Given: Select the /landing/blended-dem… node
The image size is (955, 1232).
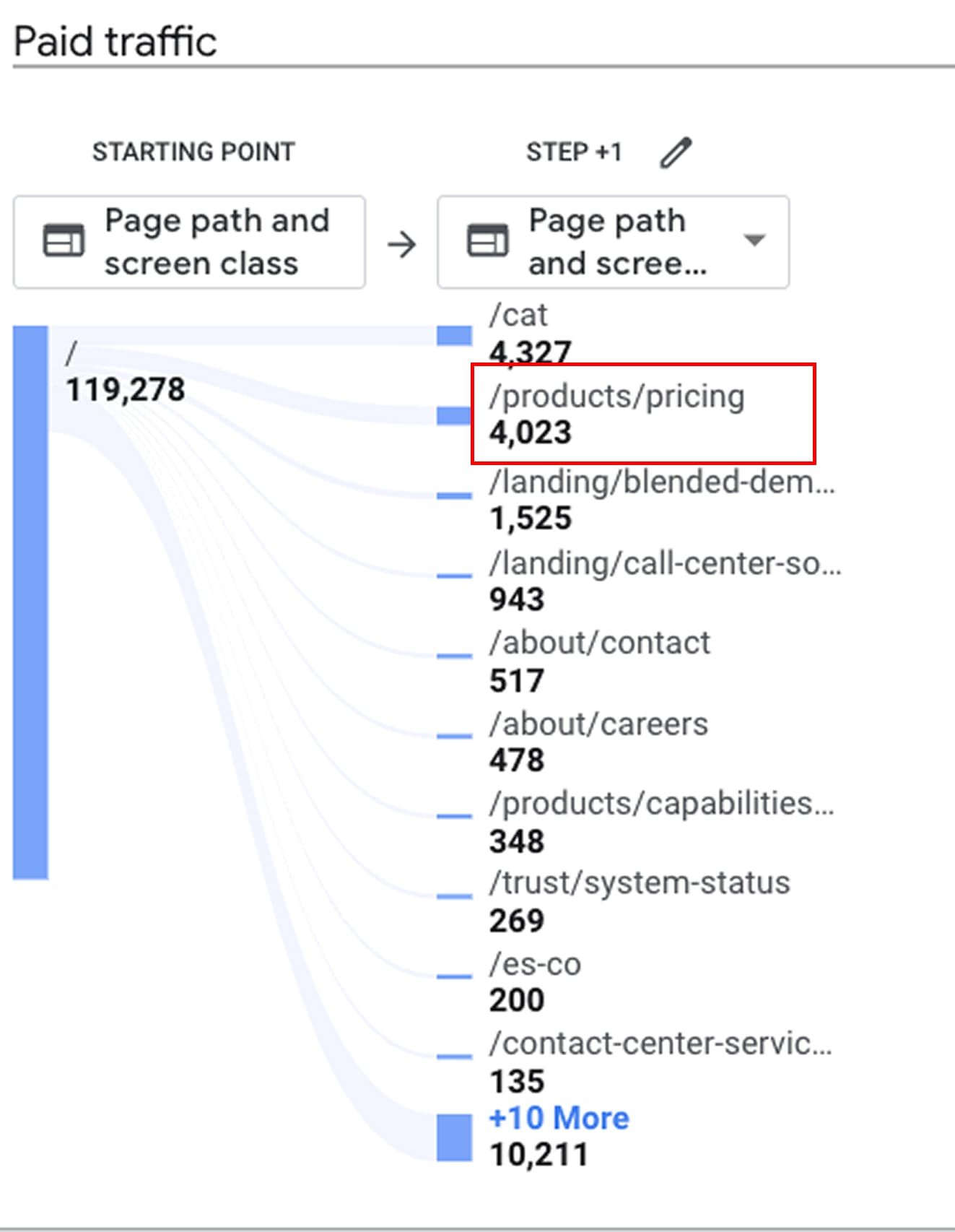Looking at the screenshot, I should [x=661, y=482].
